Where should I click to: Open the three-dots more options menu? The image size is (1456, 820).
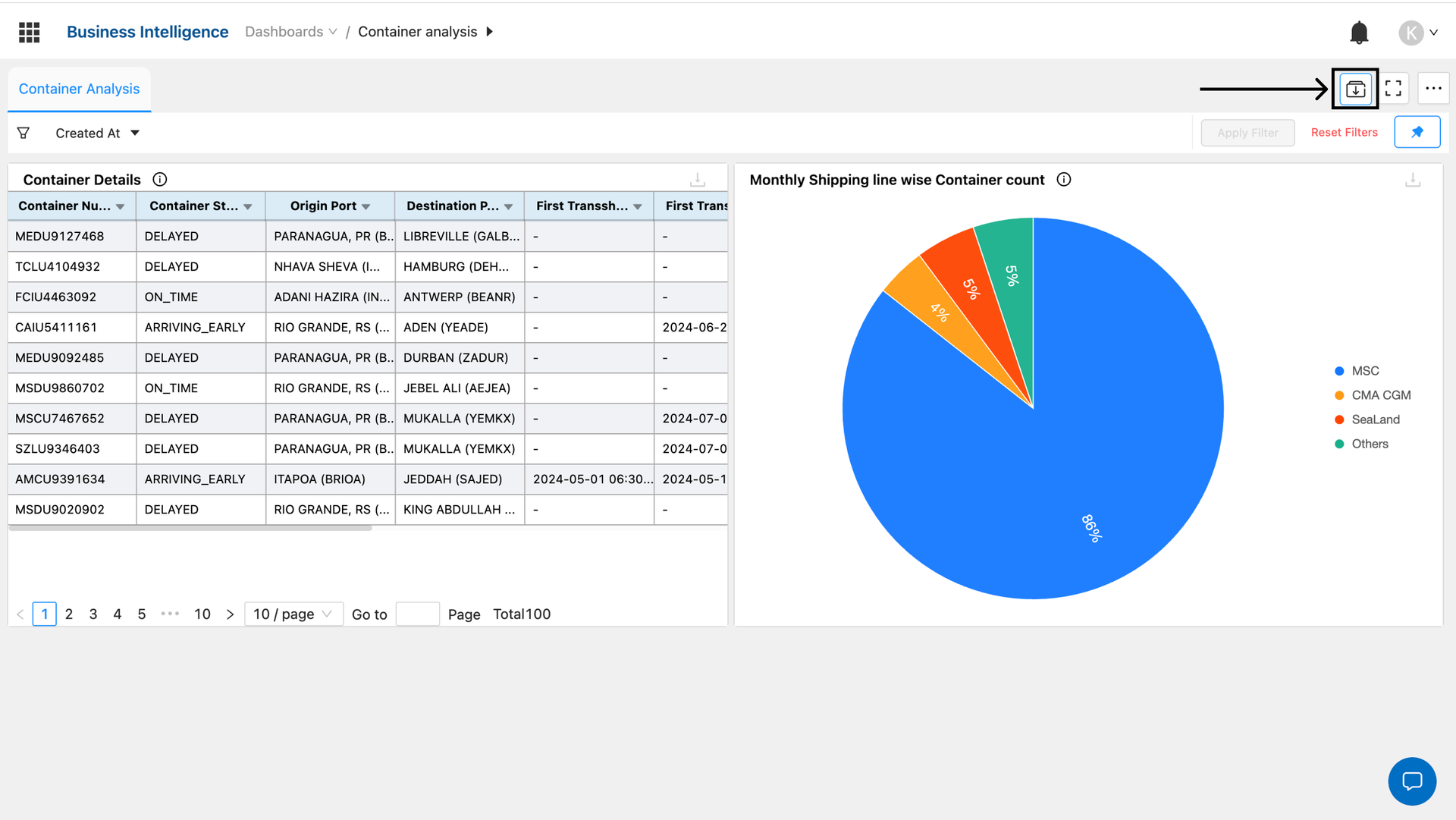tap(1432, 89)
